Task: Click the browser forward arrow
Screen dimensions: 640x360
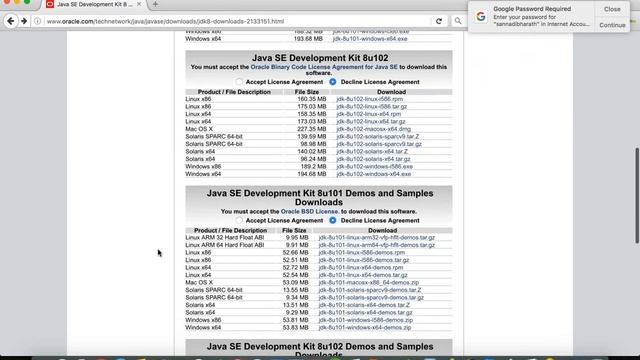Action: 24,21
